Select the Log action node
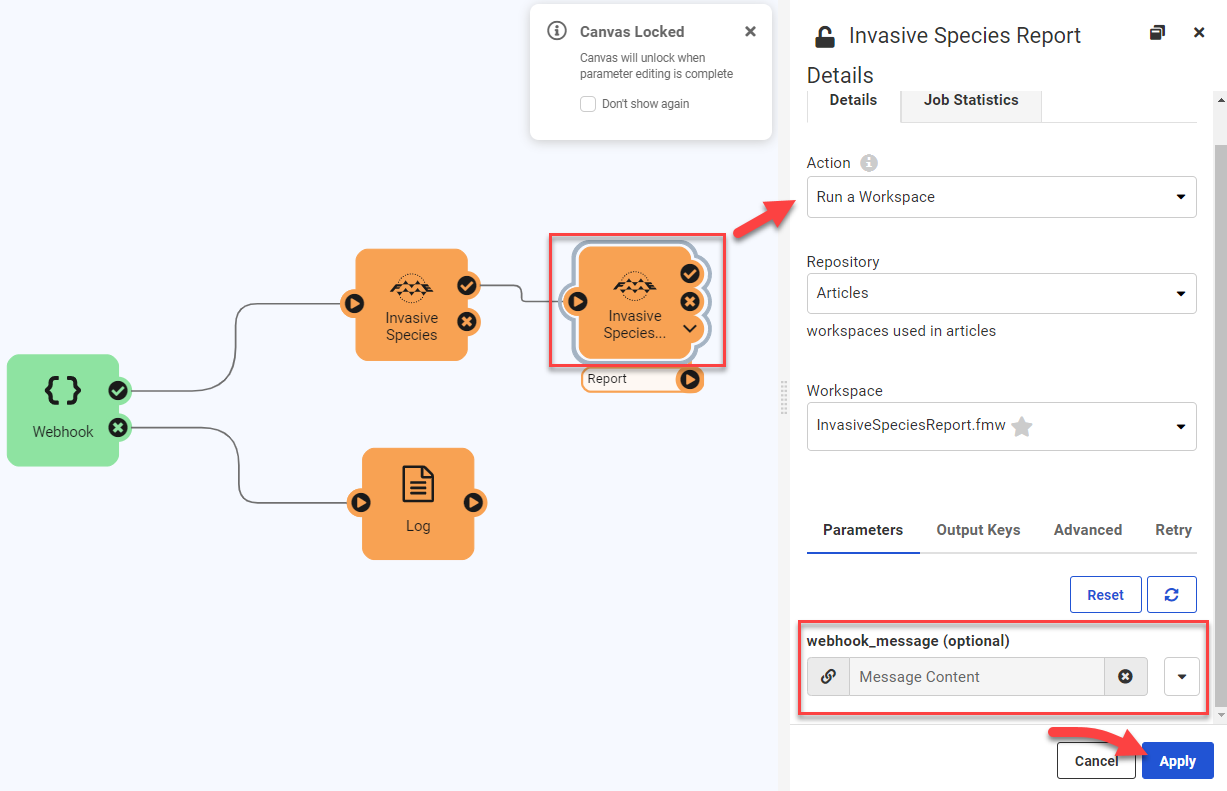The image size is (1227, 791). (417, 502)
